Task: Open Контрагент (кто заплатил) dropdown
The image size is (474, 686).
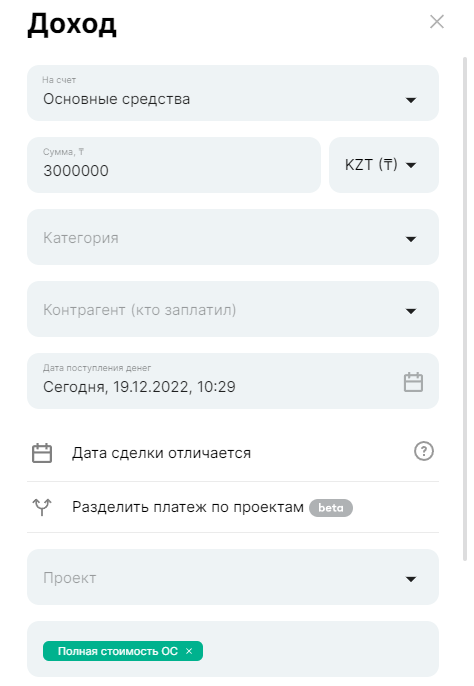Action: point(233,309)
